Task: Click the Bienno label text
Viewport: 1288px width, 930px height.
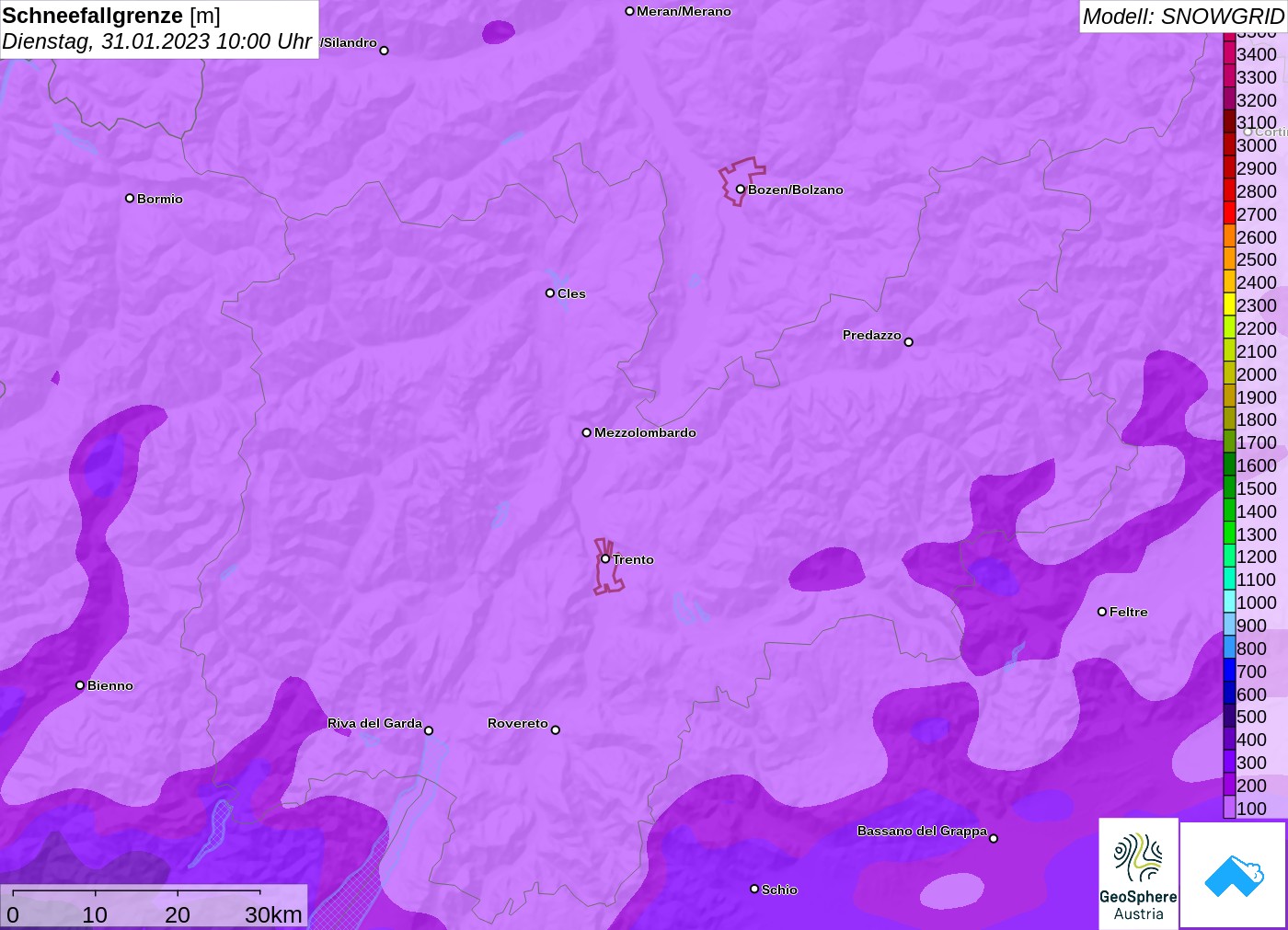Action: (110, 685)
